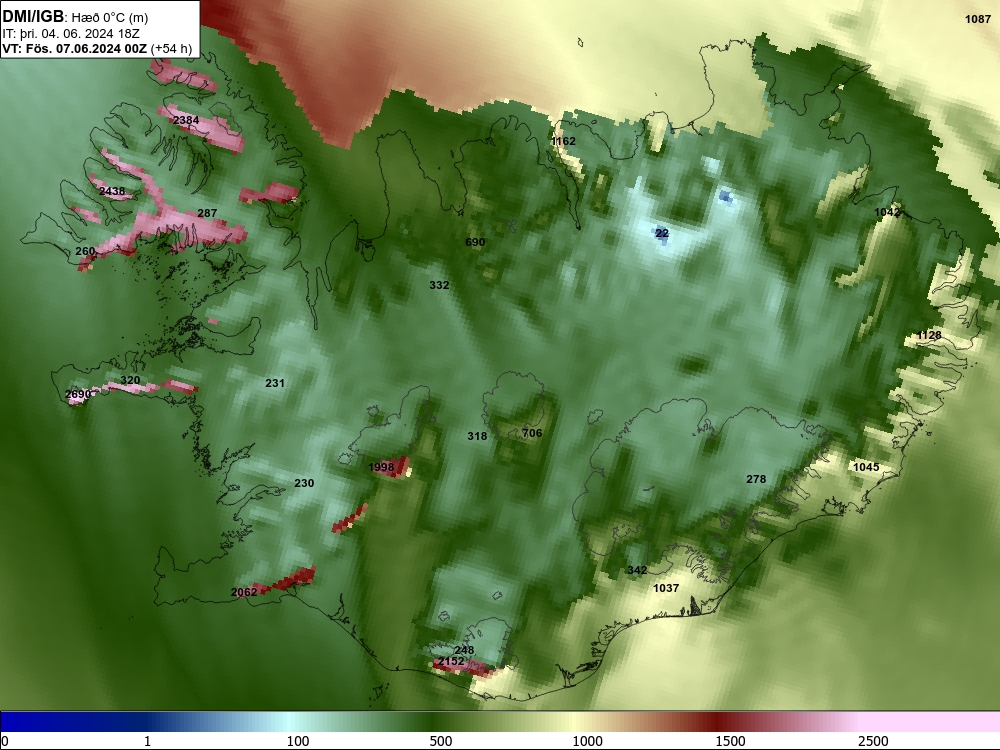Click map value 2152

pyautogui.click(x=451, y=661)
